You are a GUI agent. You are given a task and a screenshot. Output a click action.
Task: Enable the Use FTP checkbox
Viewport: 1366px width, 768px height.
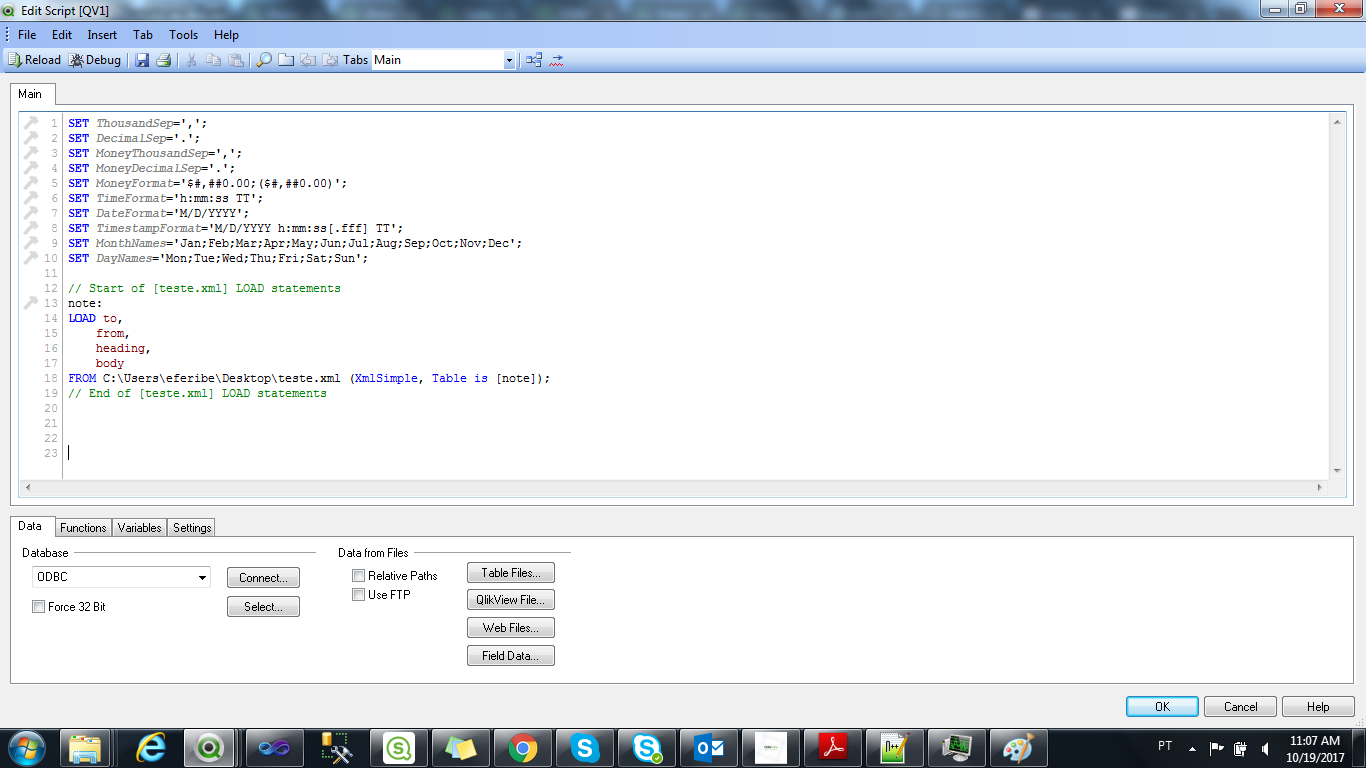point(358,595)
